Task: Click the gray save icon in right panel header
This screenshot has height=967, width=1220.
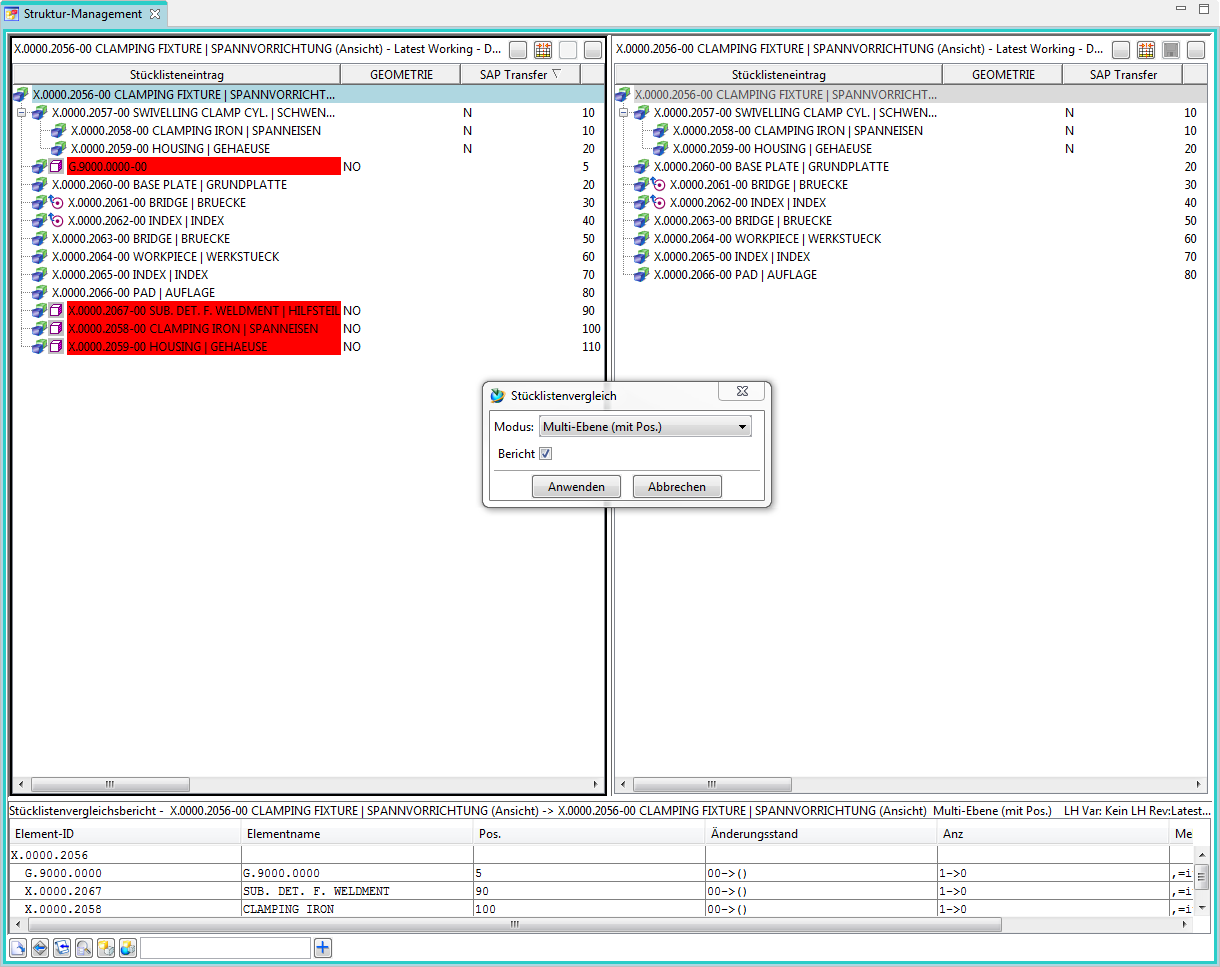Action: pyautogui.click(x=1171, y=49)
